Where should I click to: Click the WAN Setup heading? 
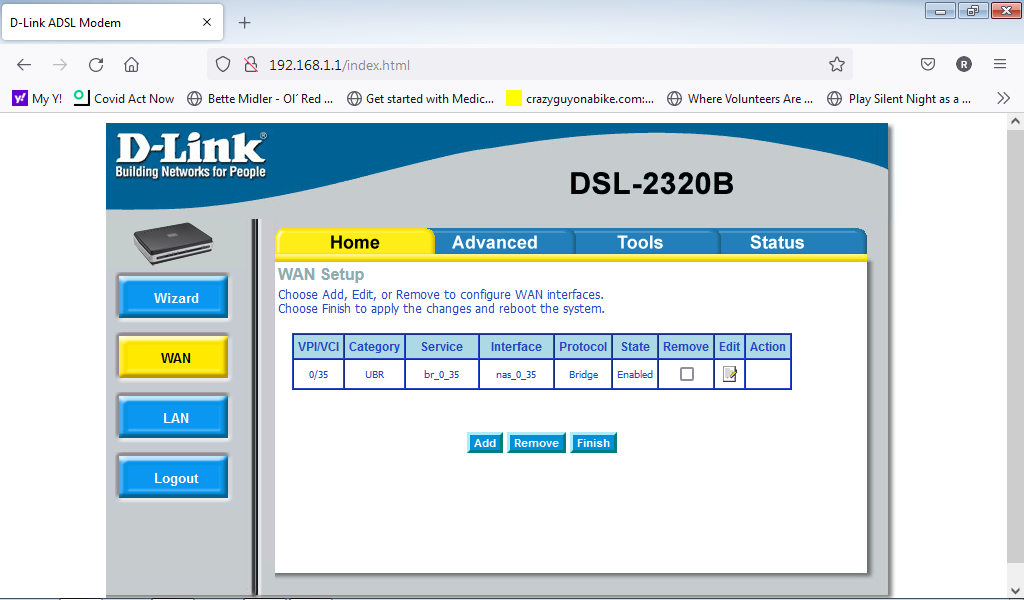(321, 274)
